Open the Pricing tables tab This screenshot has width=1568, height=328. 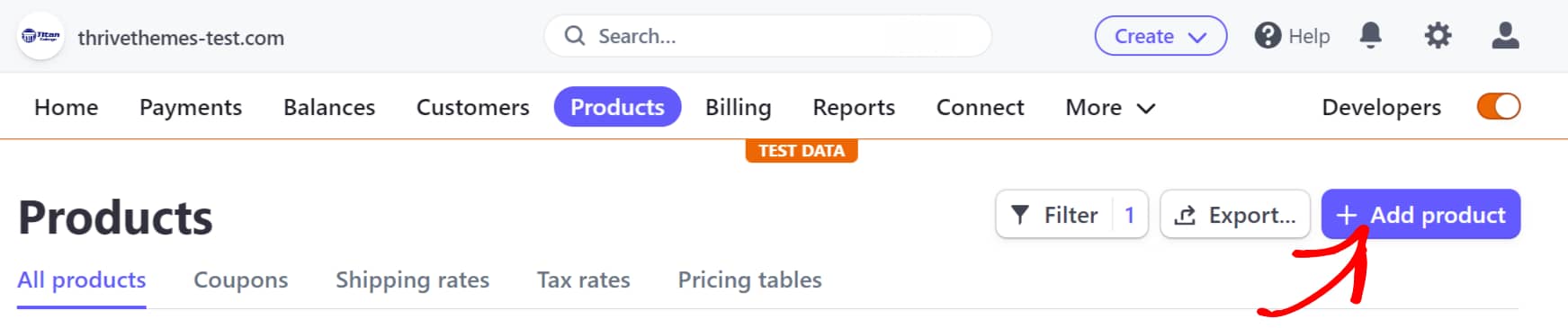click(749, 279)
